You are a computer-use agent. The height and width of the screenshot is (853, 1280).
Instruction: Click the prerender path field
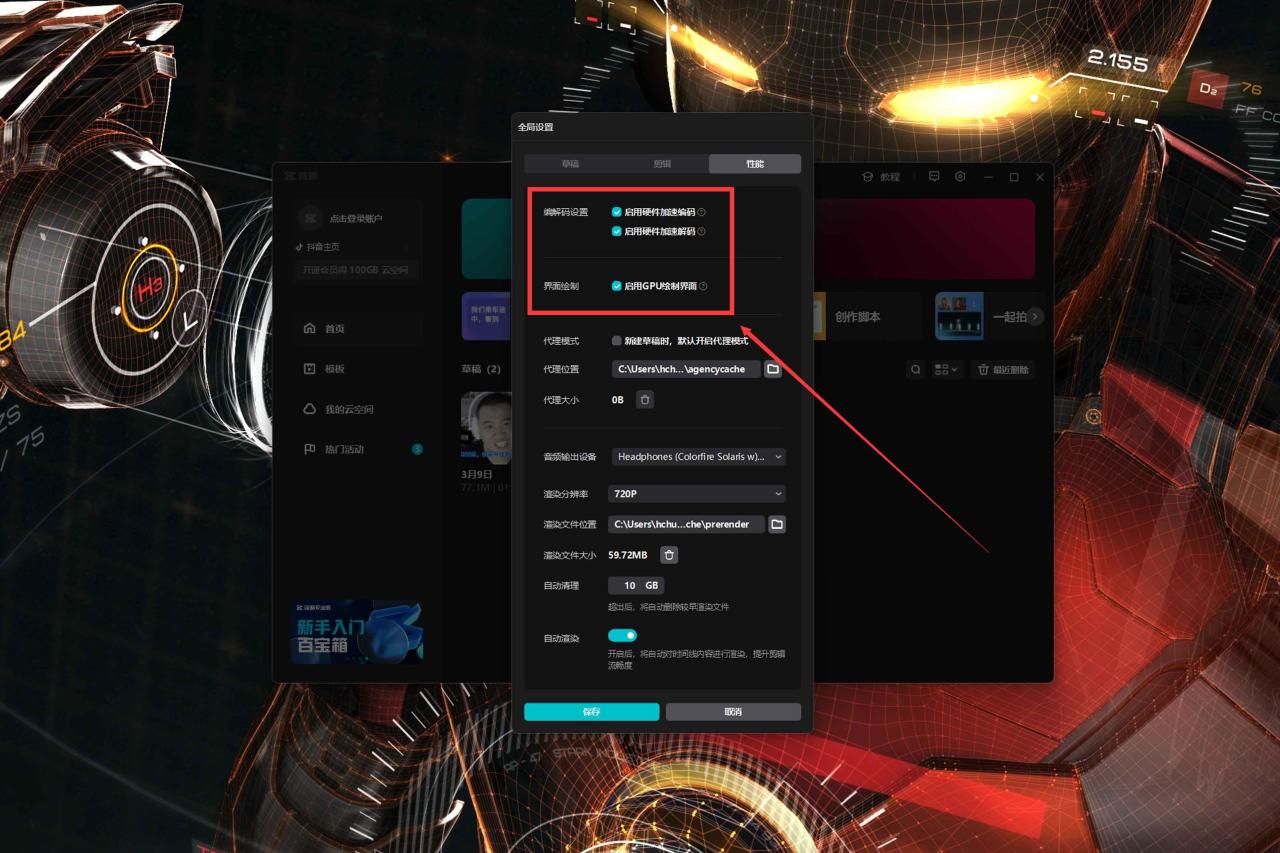(686, 524)
